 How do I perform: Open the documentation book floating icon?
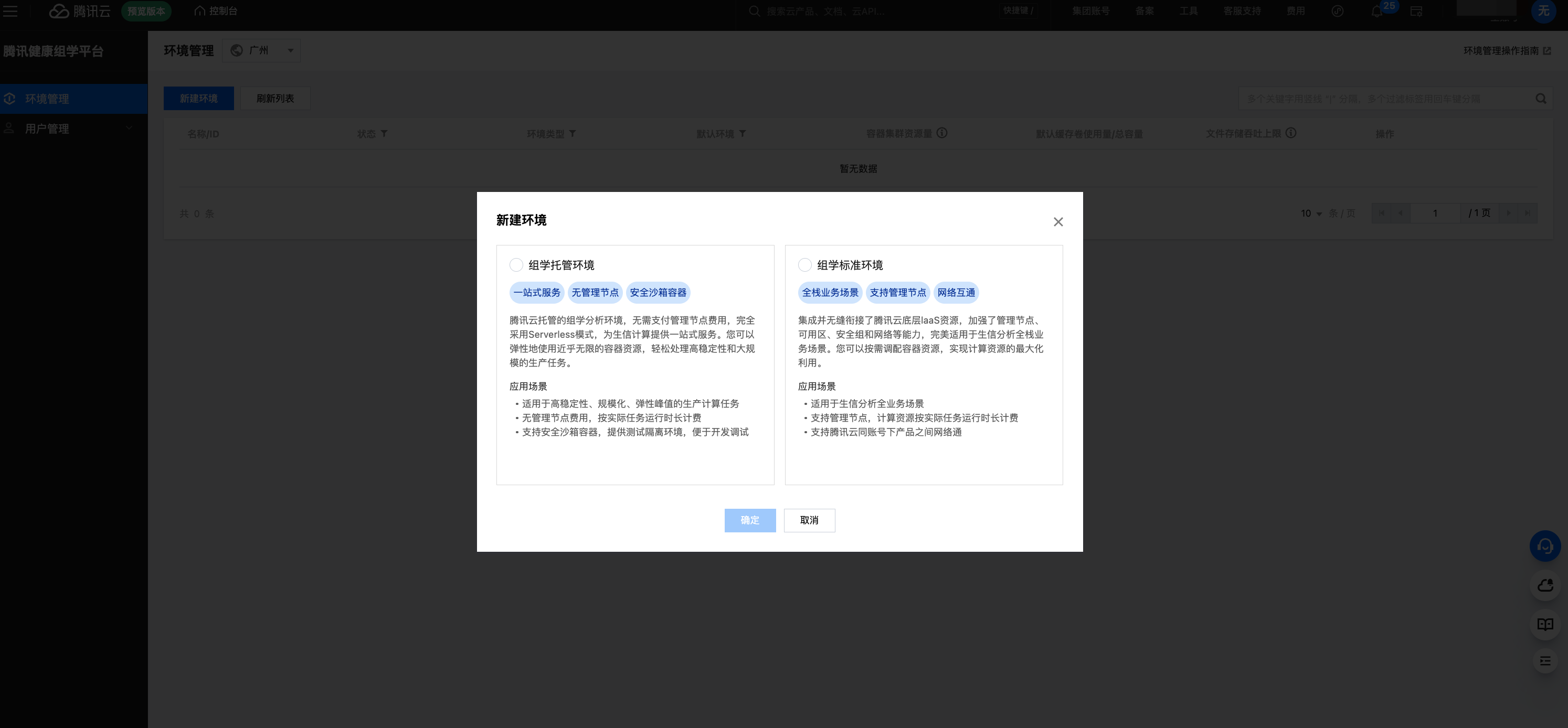click(1545, 624)
